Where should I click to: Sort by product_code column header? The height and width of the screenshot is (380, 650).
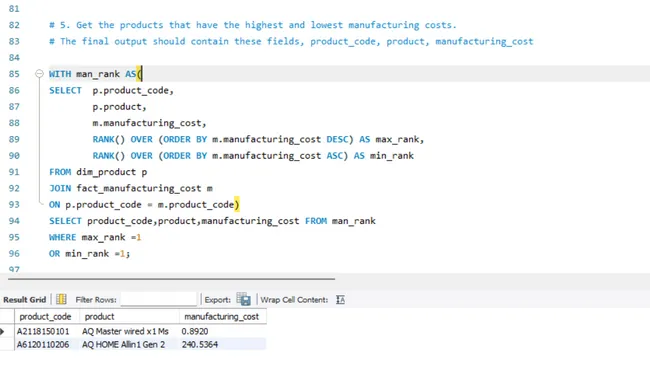47,317
